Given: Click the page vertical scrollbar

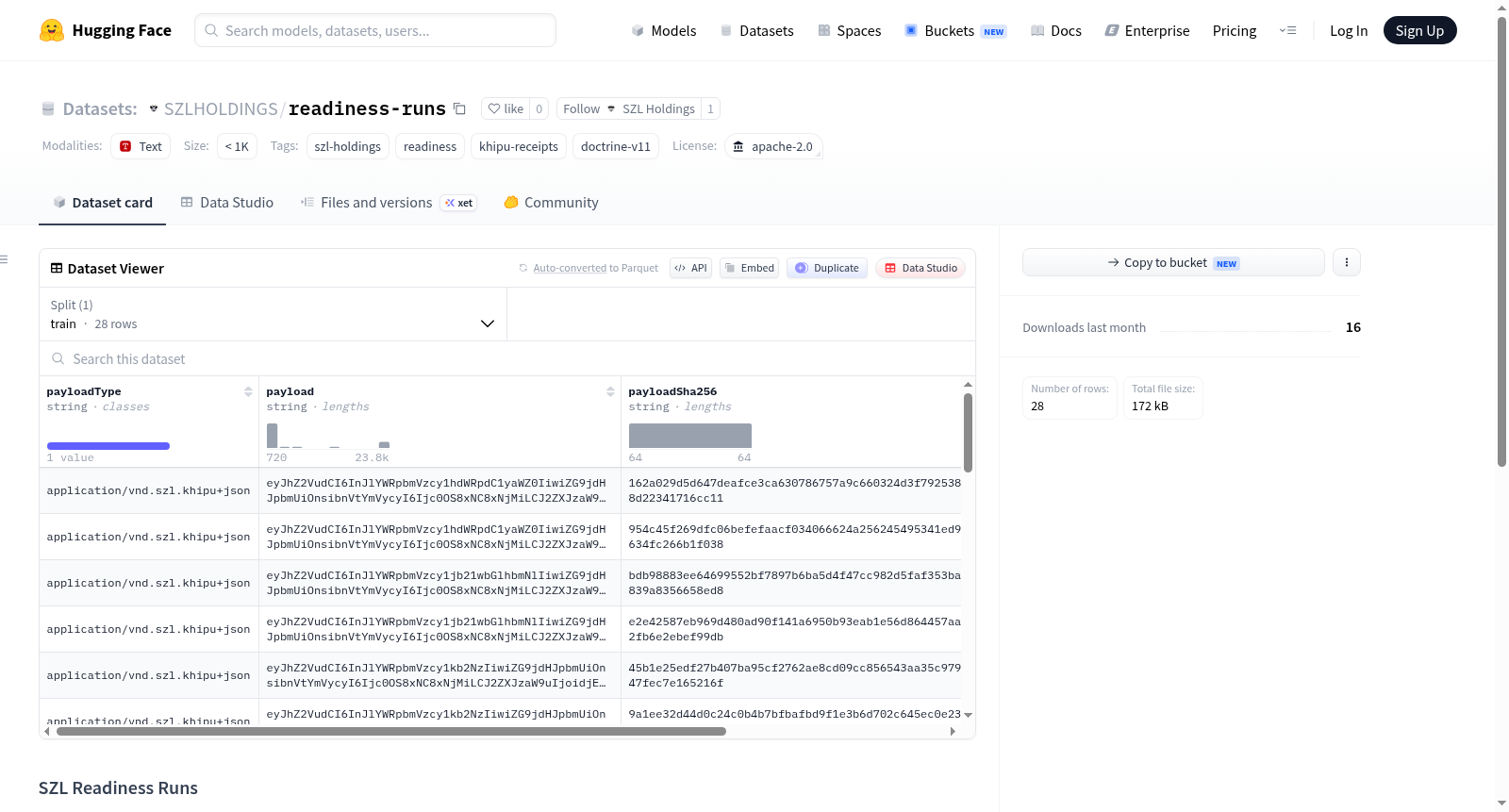Looking at the screenshot, I should tap(1501, 241).
